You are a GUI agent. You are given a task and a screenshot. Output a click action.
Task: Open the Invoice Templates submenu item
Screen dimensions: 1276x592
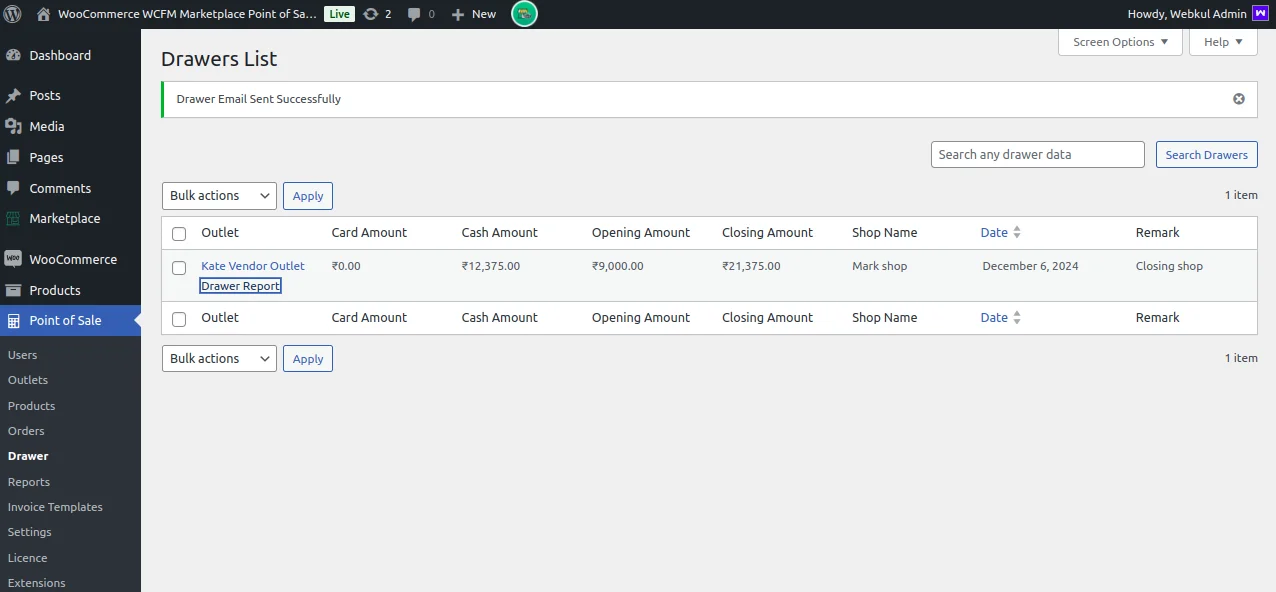point(55,507)
